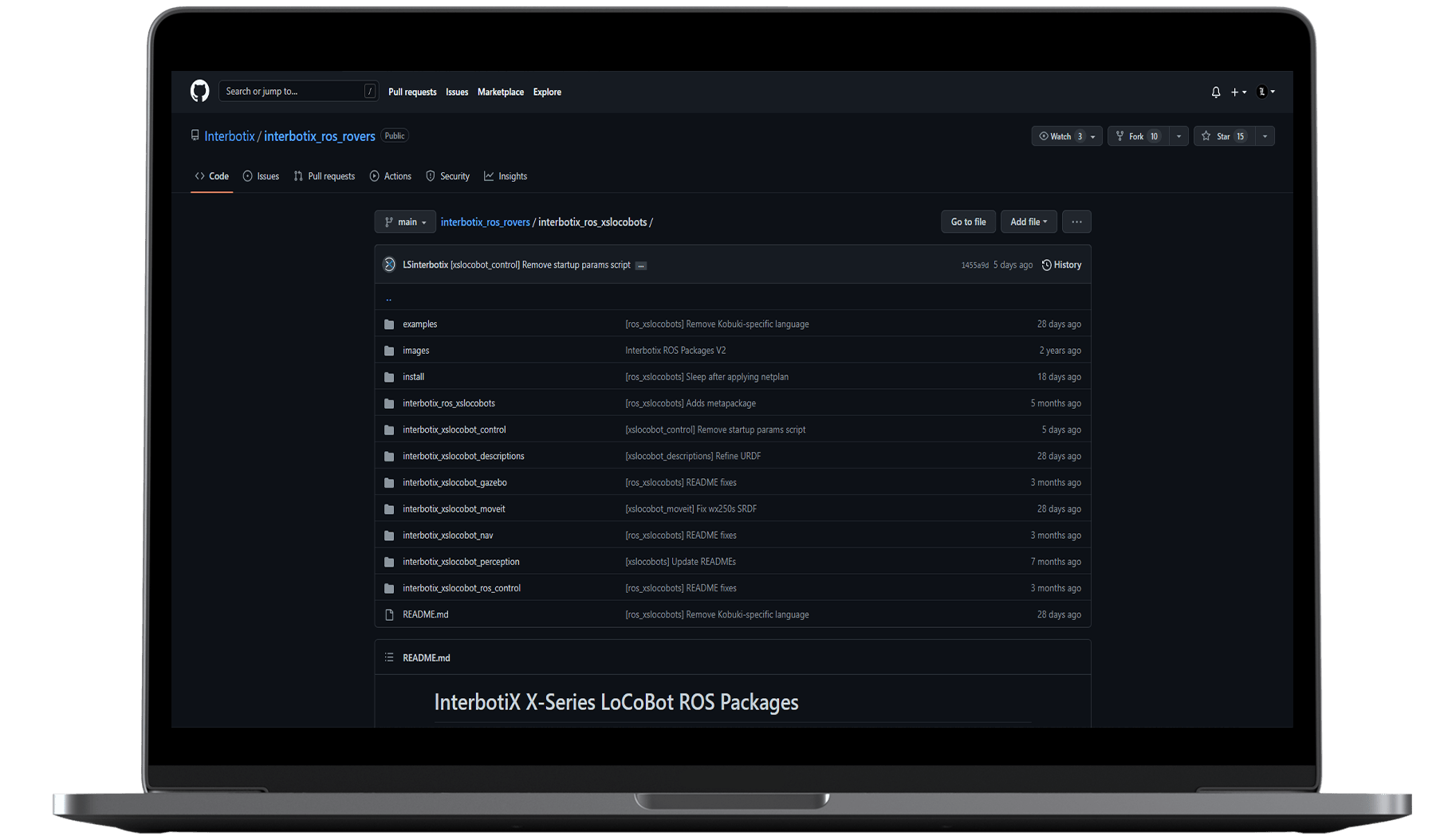Open History via the clock icon

(1046, 265)
